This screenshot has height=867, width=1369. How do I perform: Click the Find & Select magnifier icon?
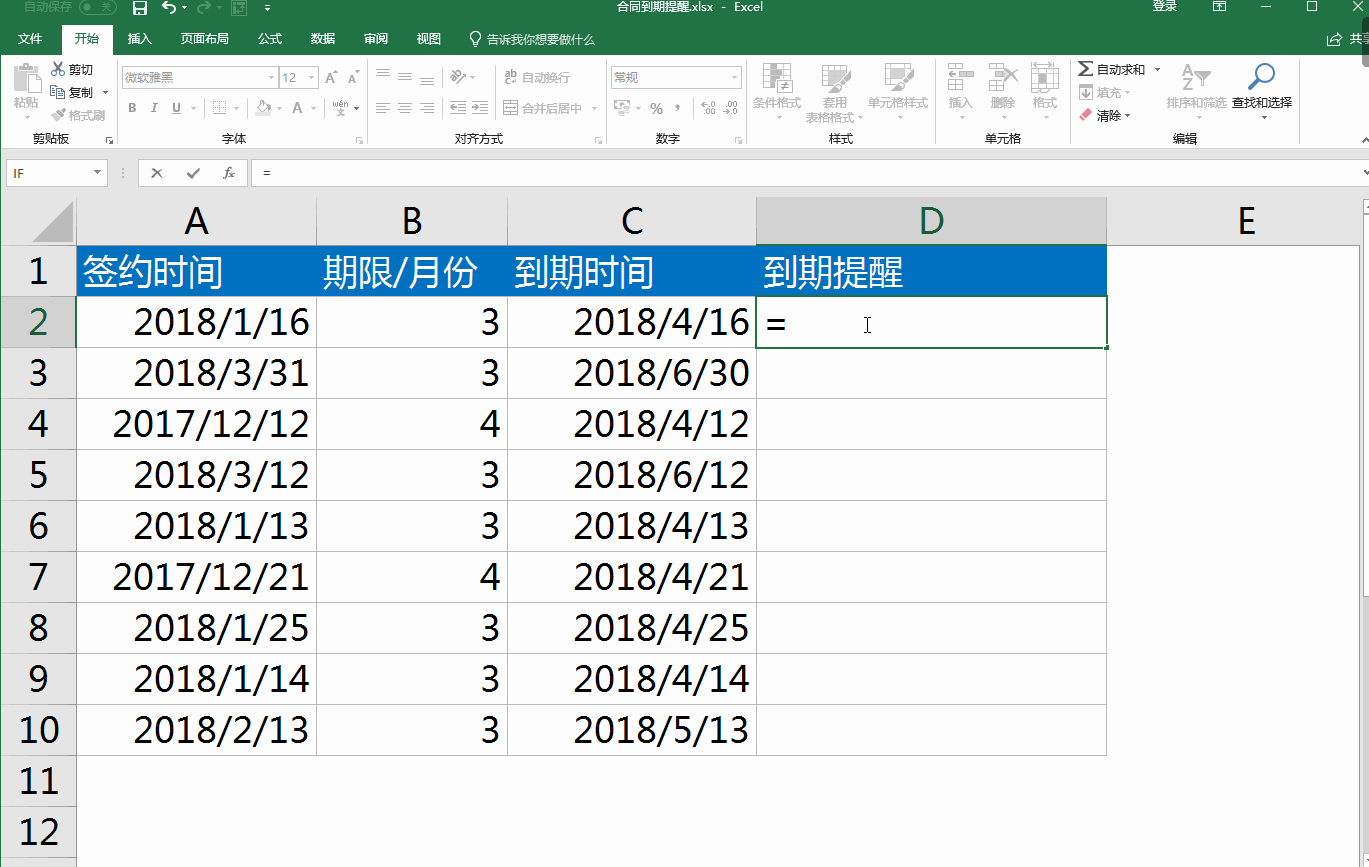1262,76
